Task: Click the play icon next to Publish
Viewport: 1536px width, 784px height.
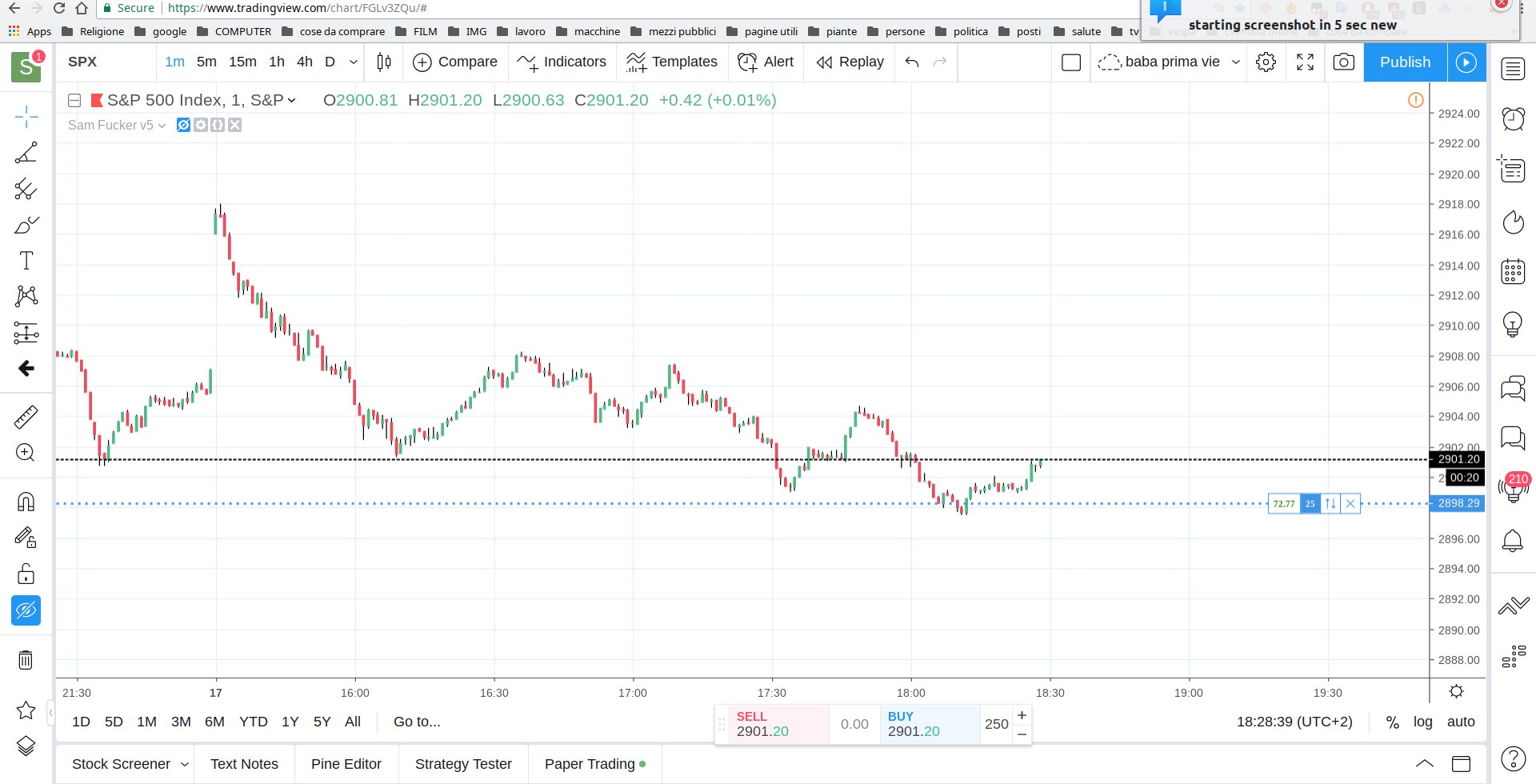Action: pos(1466,62)
